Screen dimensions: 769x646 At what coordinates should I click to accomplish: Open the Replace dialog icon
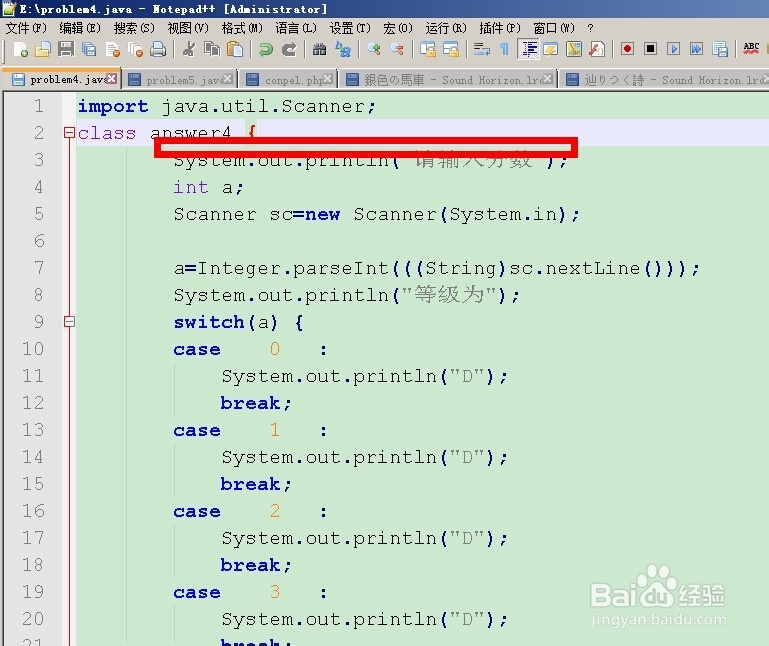(343, 50)
